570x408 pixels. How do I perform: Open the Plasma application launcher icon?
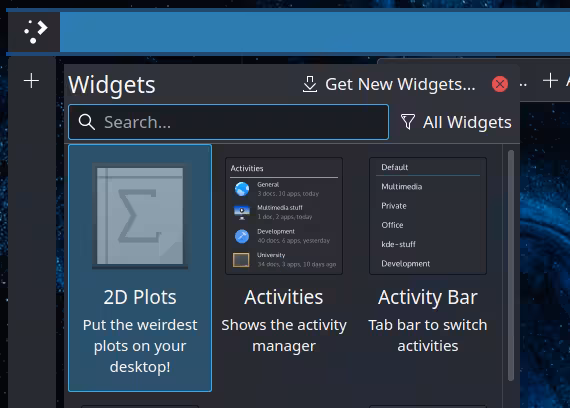click(35, 32)
